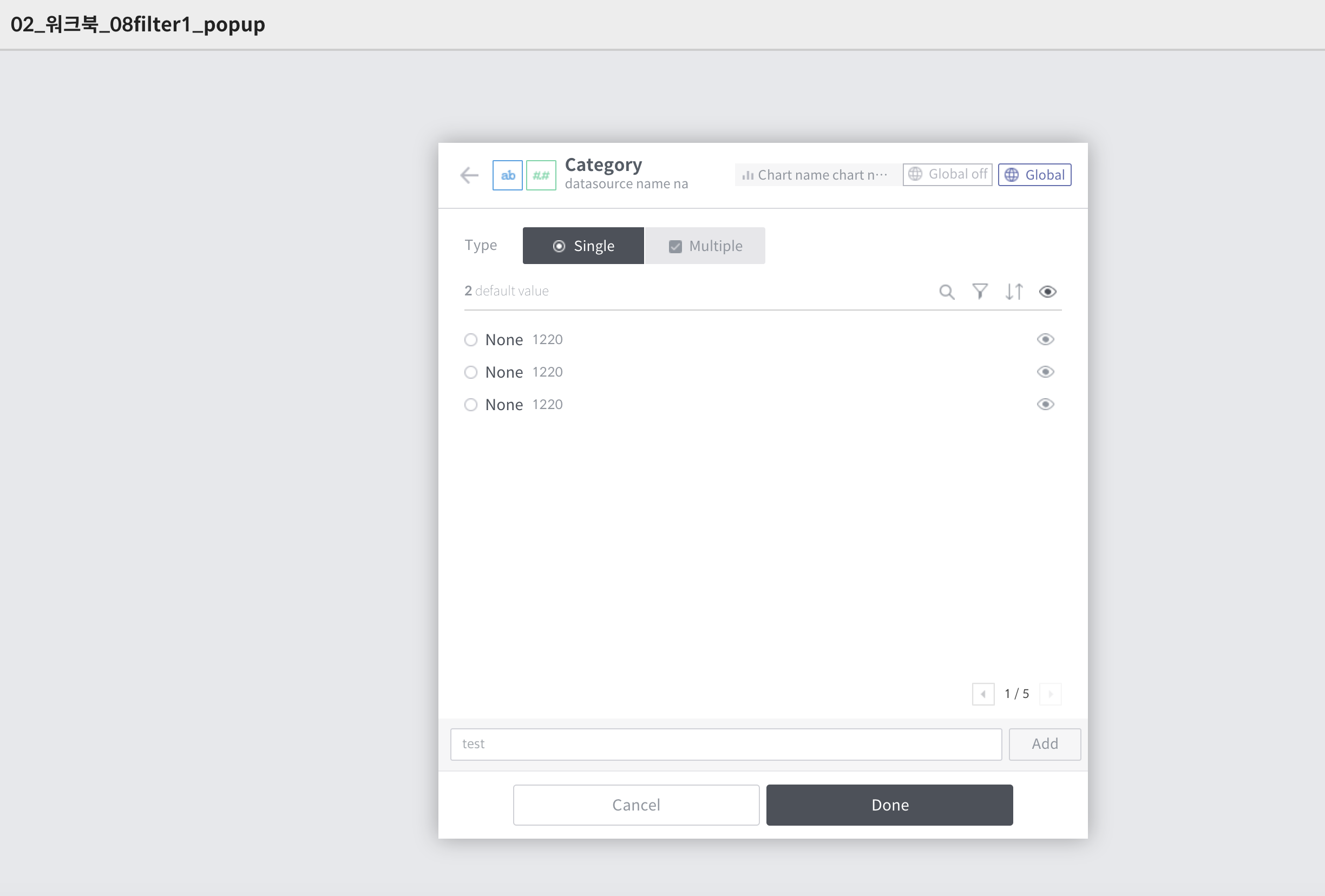Click 'datasource name na' subtitle

pos(626,183)
